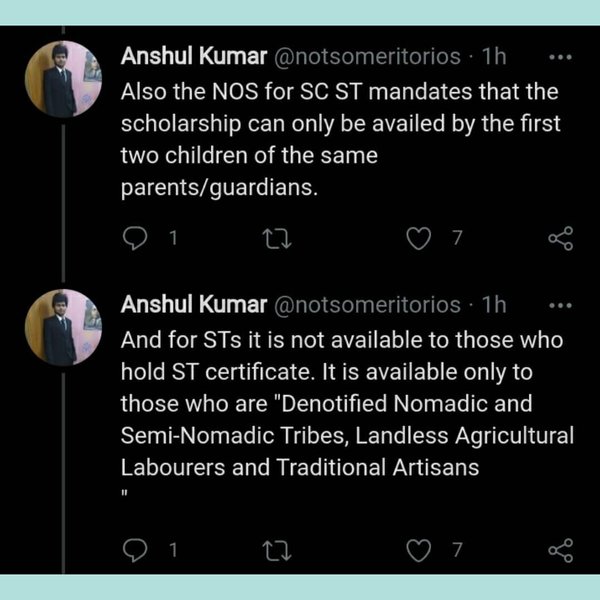Open Anshul Kumar profile from first tweet name
Viewport: 600px width, 600px height.
(x=193, y=56)
